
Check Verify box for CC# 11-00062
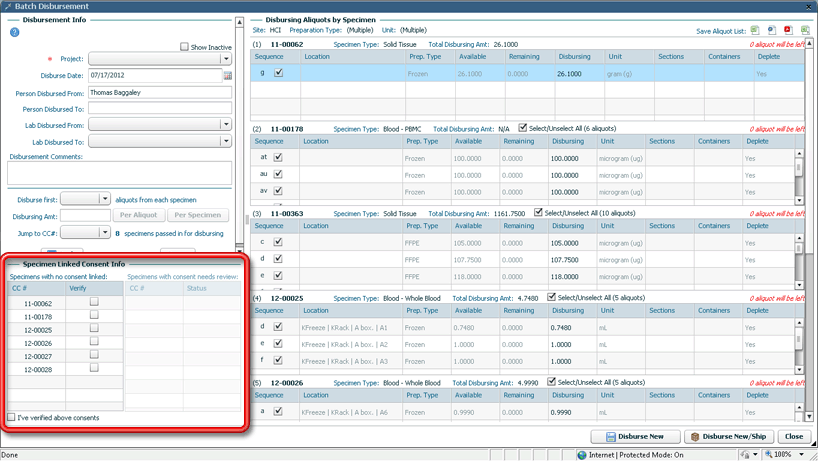[94, 301]
